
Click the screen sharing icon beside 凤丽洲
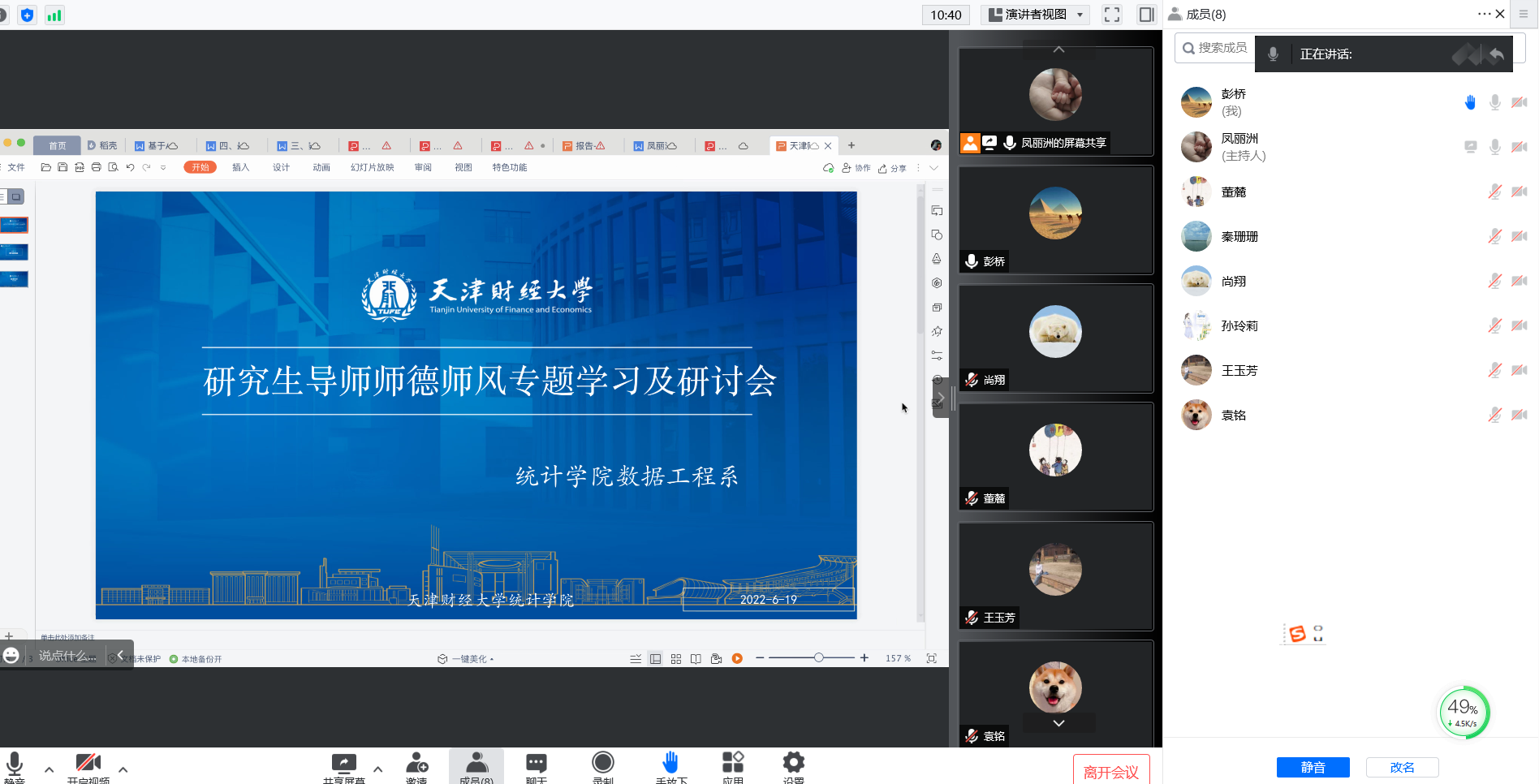coord(1470,147)
